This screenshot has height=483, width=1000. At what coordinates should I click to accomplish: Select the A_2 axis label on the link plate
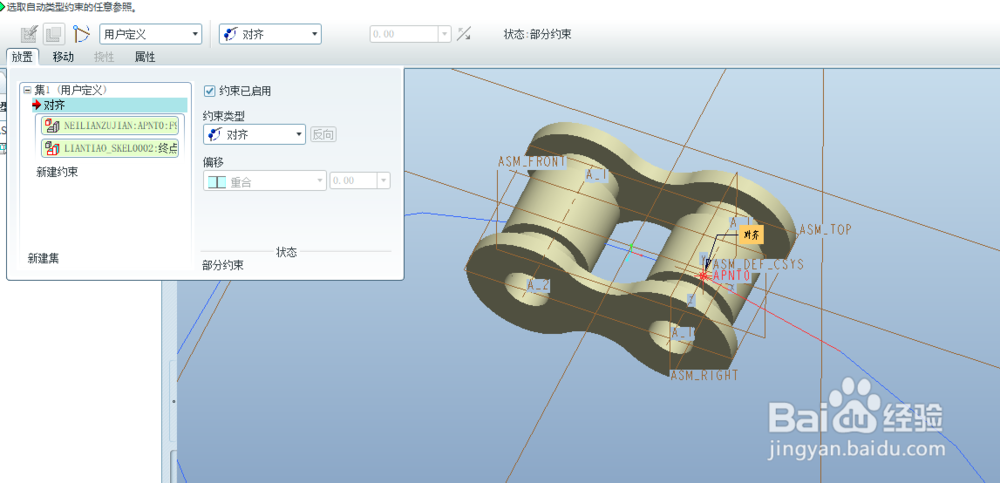538,285
